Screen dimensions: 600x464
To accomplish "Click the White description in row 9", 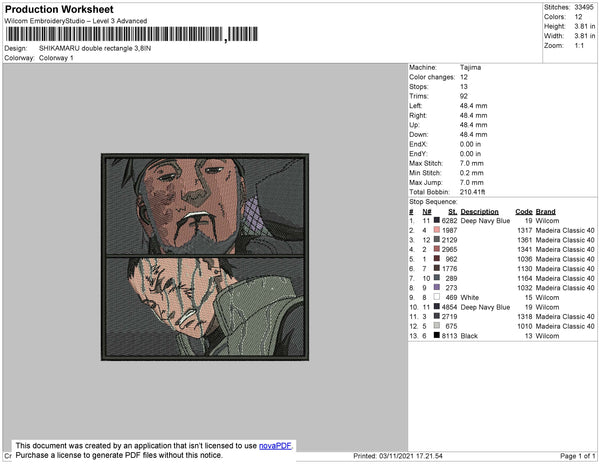I will coord(470,297).
